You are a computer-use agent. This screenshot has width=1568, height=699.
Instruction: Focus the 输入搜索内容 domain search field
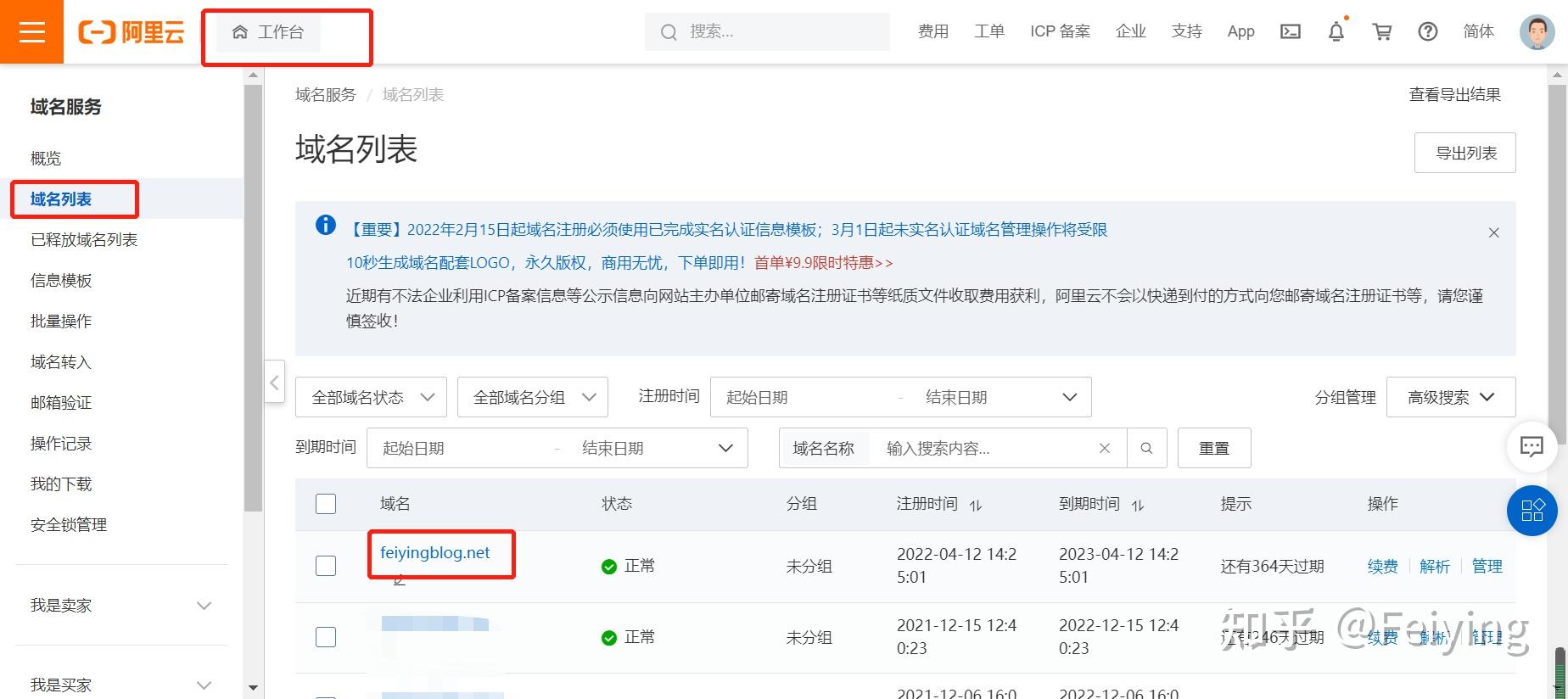[x=984, y=448]
